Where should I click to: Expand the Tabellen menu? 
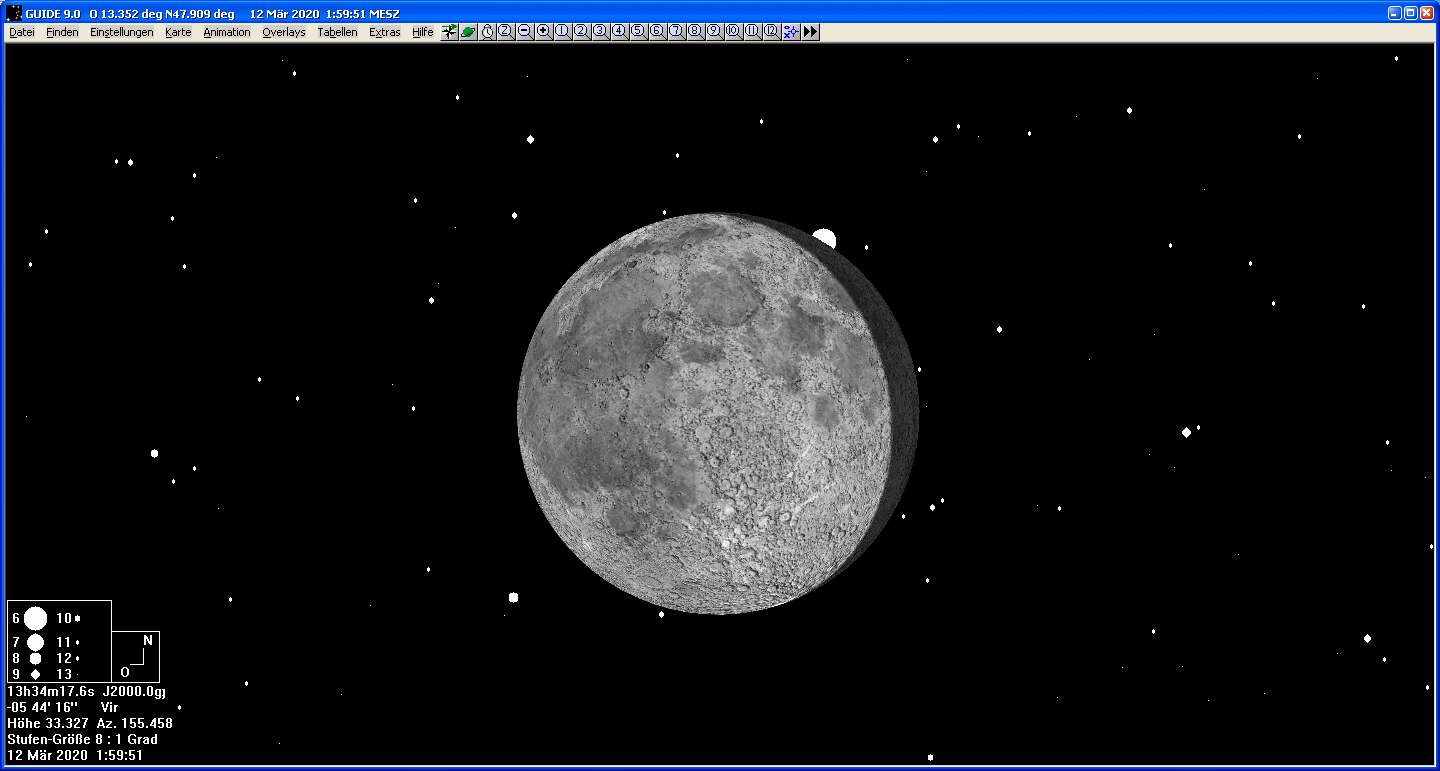click(337, 32)
